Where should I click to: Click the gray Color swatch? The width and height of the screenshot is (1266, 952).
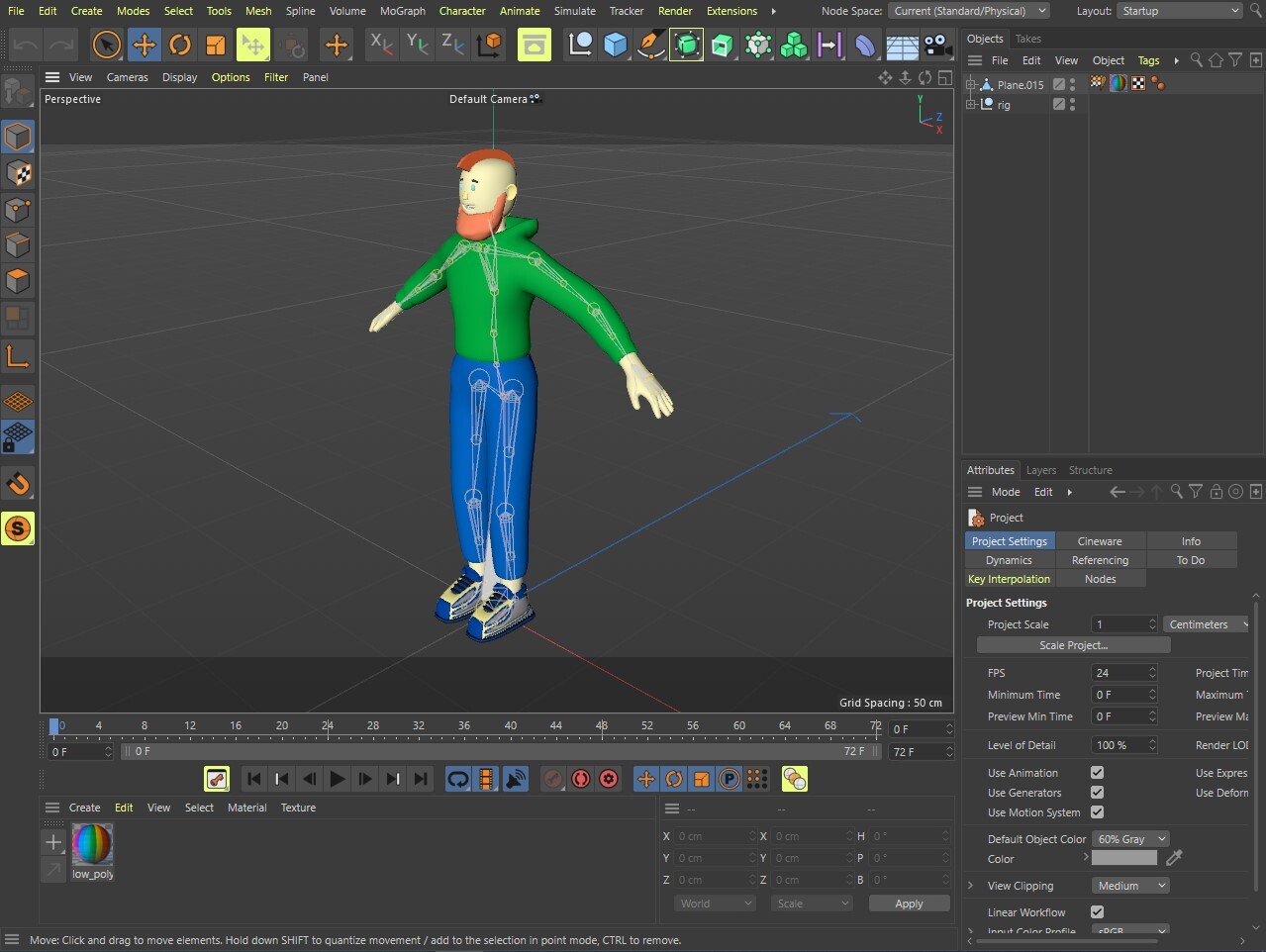pyautogui.click(x=1123, y=859)
